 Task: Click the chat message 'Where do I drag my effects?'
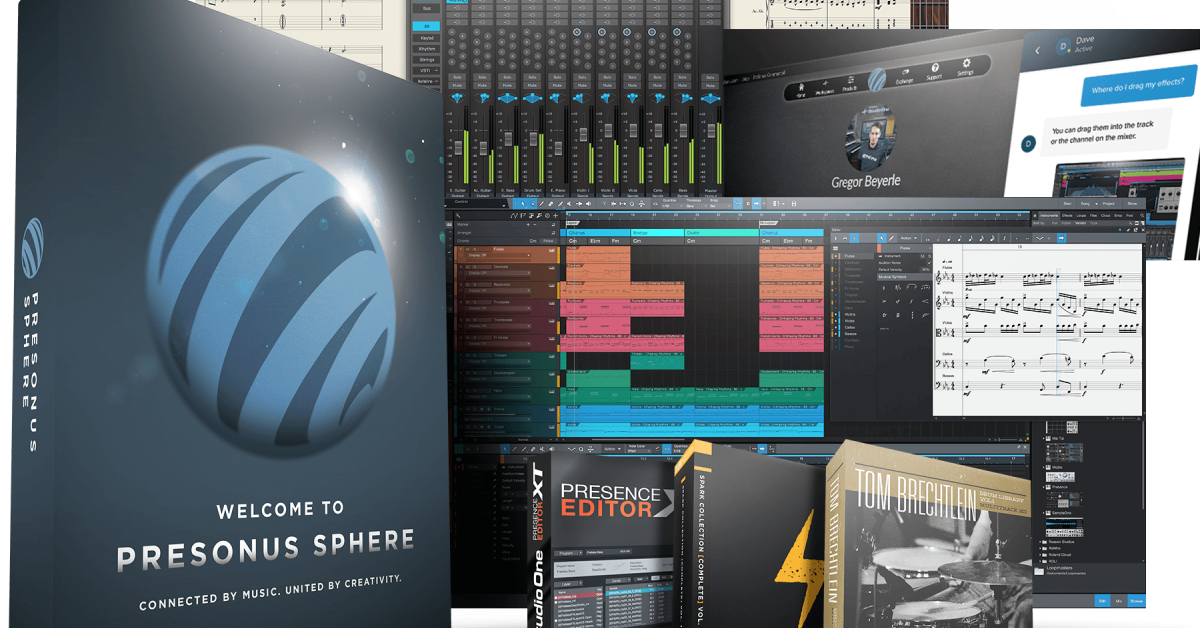click(1139, 86)
